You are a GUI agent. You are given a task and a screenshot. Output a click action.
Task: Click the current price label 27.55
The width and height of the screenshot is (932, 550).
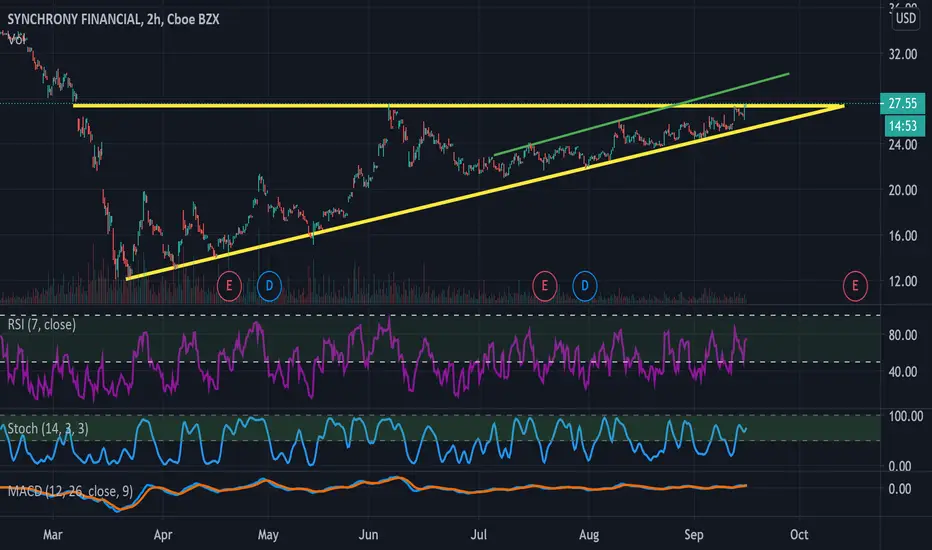pos(902,103)
